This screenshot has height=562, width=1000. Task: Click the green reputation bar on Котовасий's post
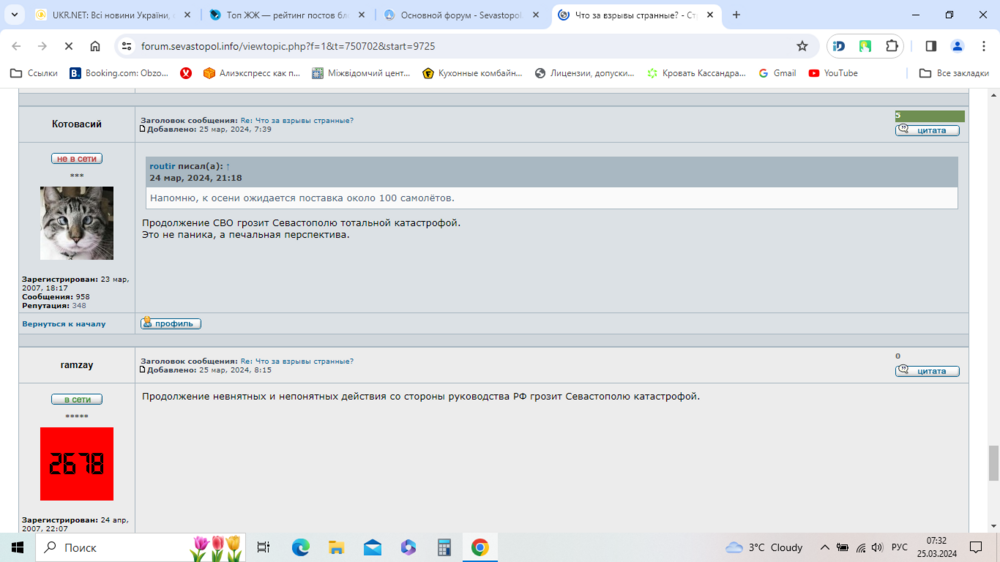[x=929, y=115]
